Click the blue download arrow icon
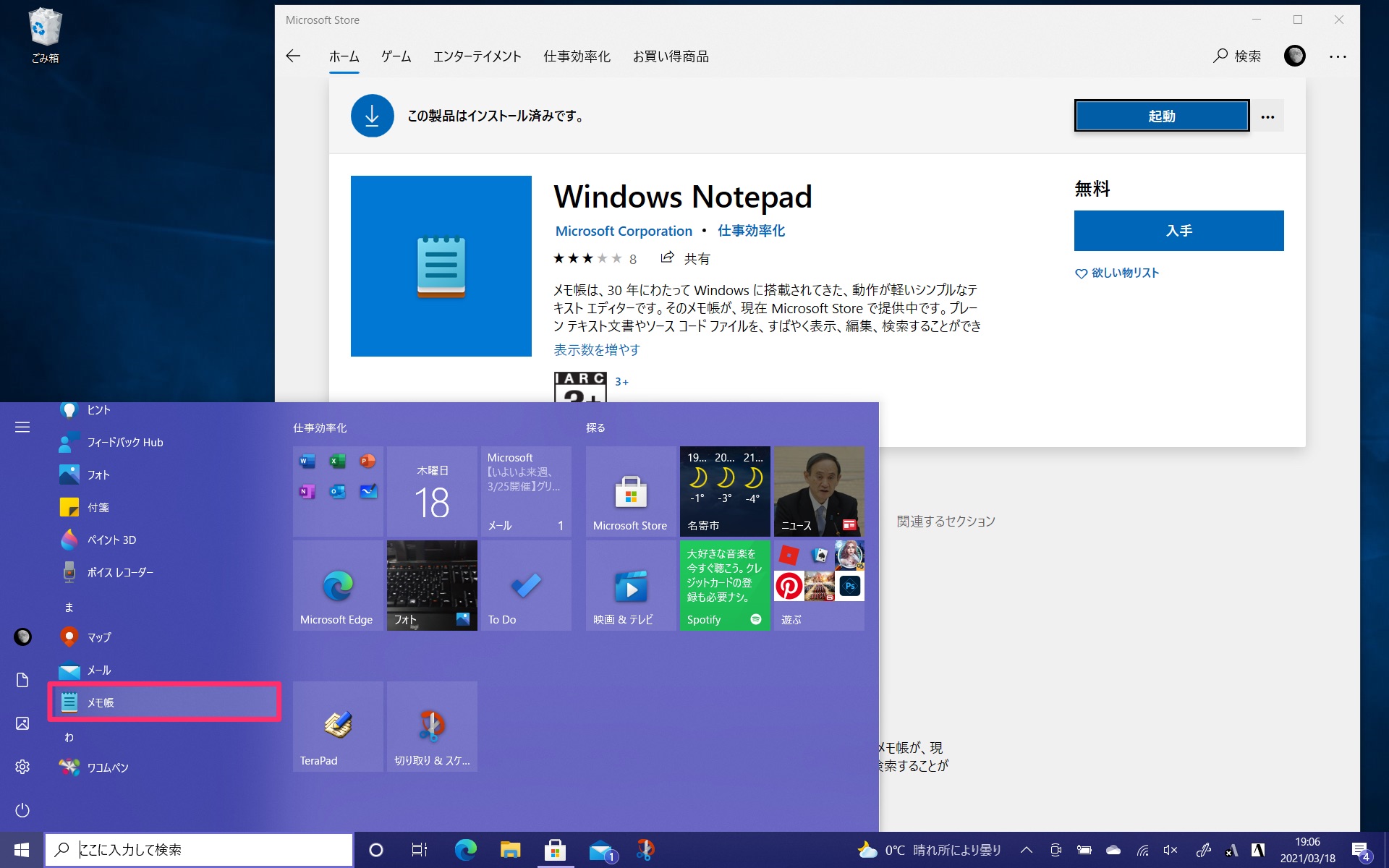This screenshot has height=868, width=1389. tap(372, 116)
